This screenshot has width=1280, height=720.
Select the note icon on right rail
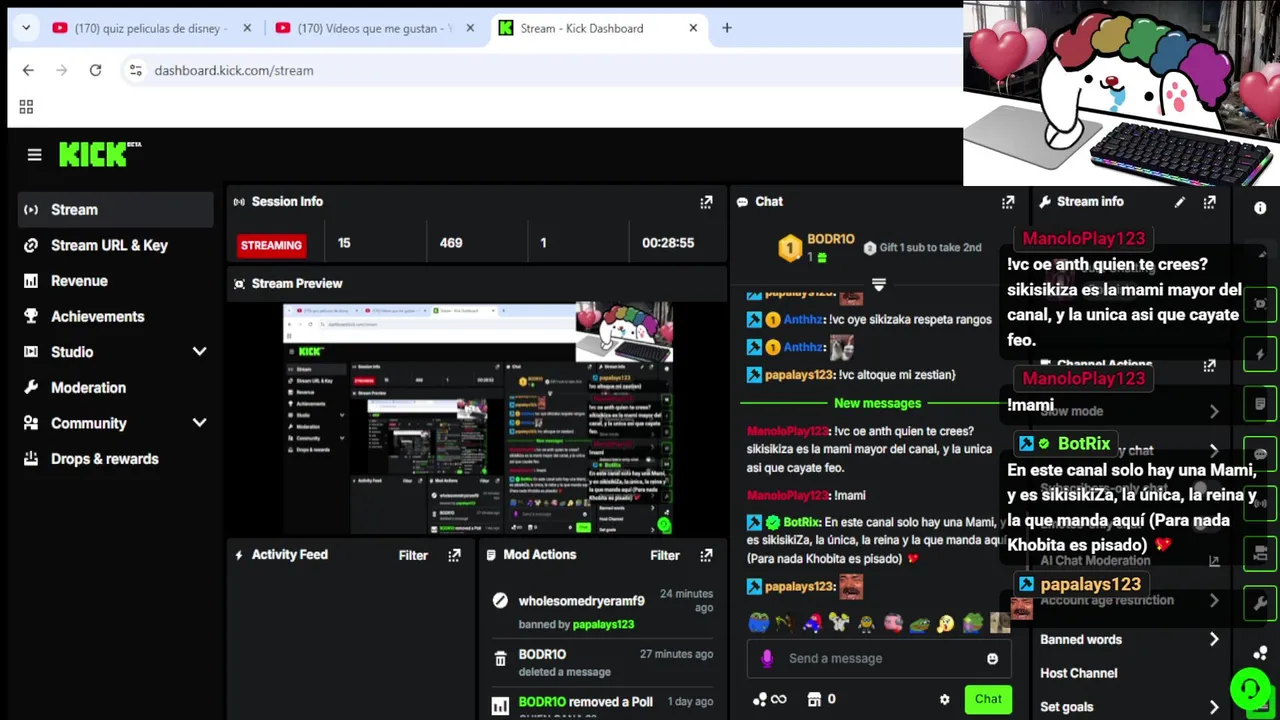[x=1260, y=404]
